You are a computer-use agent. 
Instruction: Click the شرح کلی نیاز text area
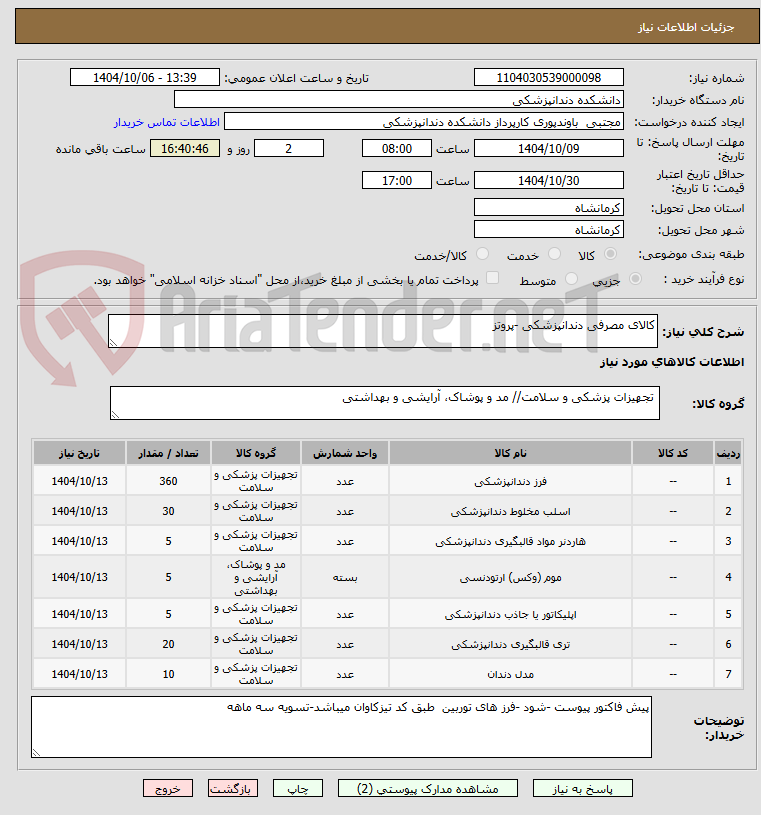click(383, 331)
